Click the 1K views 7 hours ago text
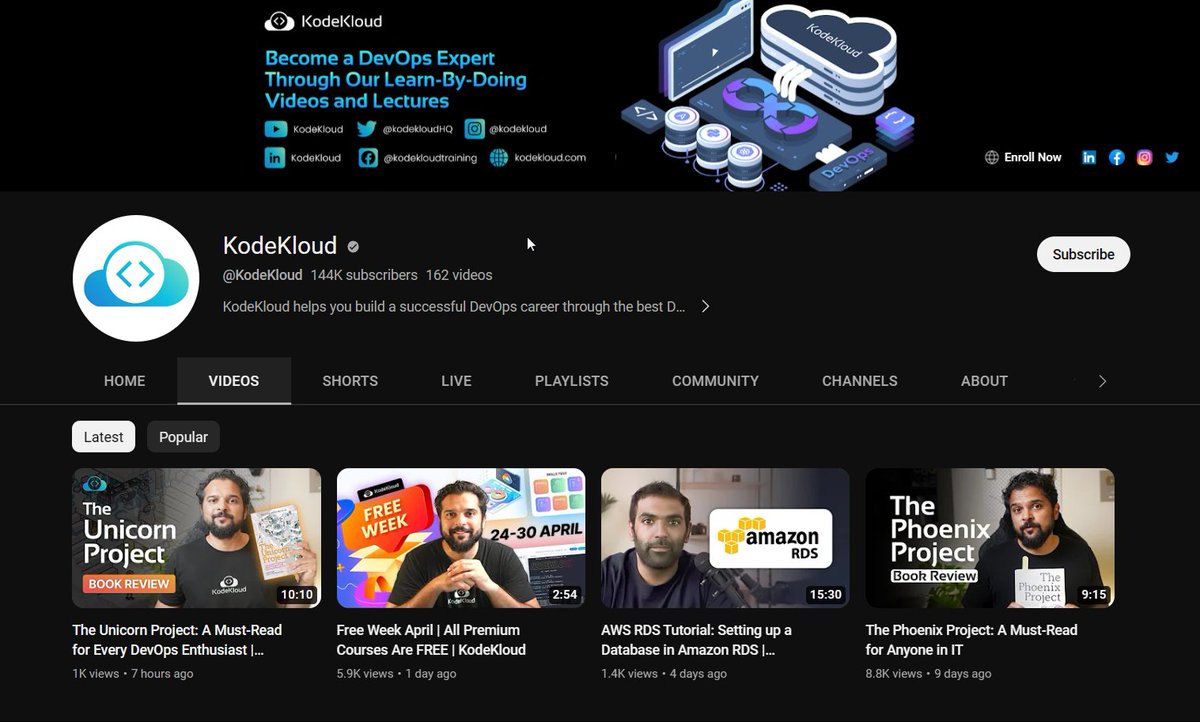This screenshot has height=722, width=1200. 133,674
